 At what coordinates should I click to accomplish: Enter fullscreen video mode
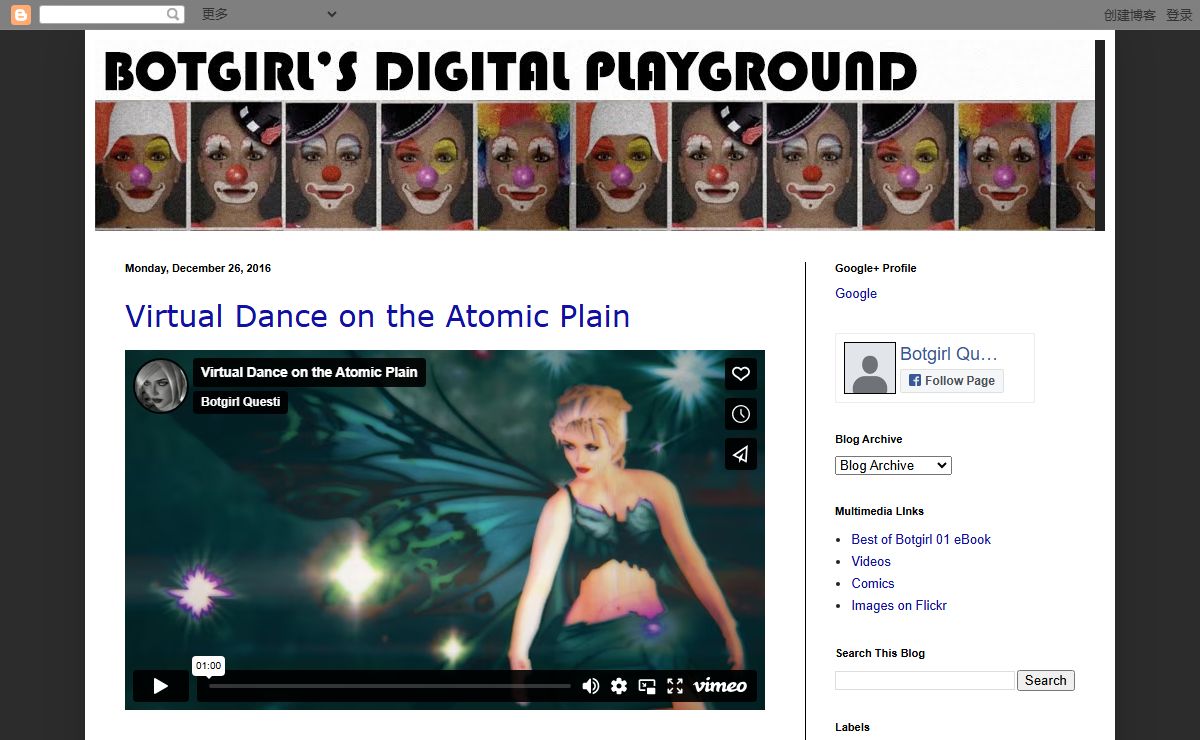(x=675, y=686)
